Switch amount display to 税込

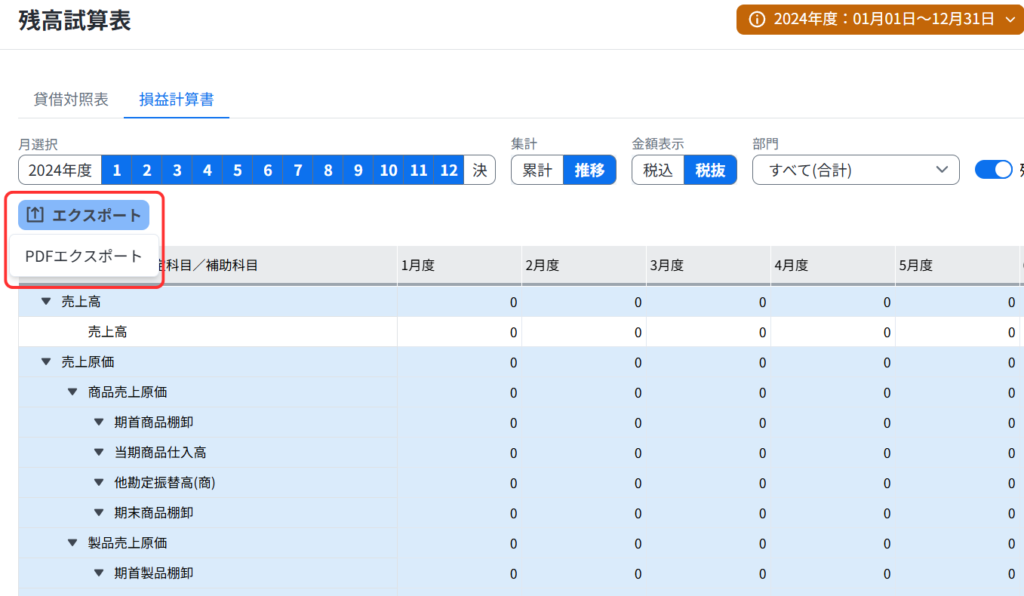(657, 170)
